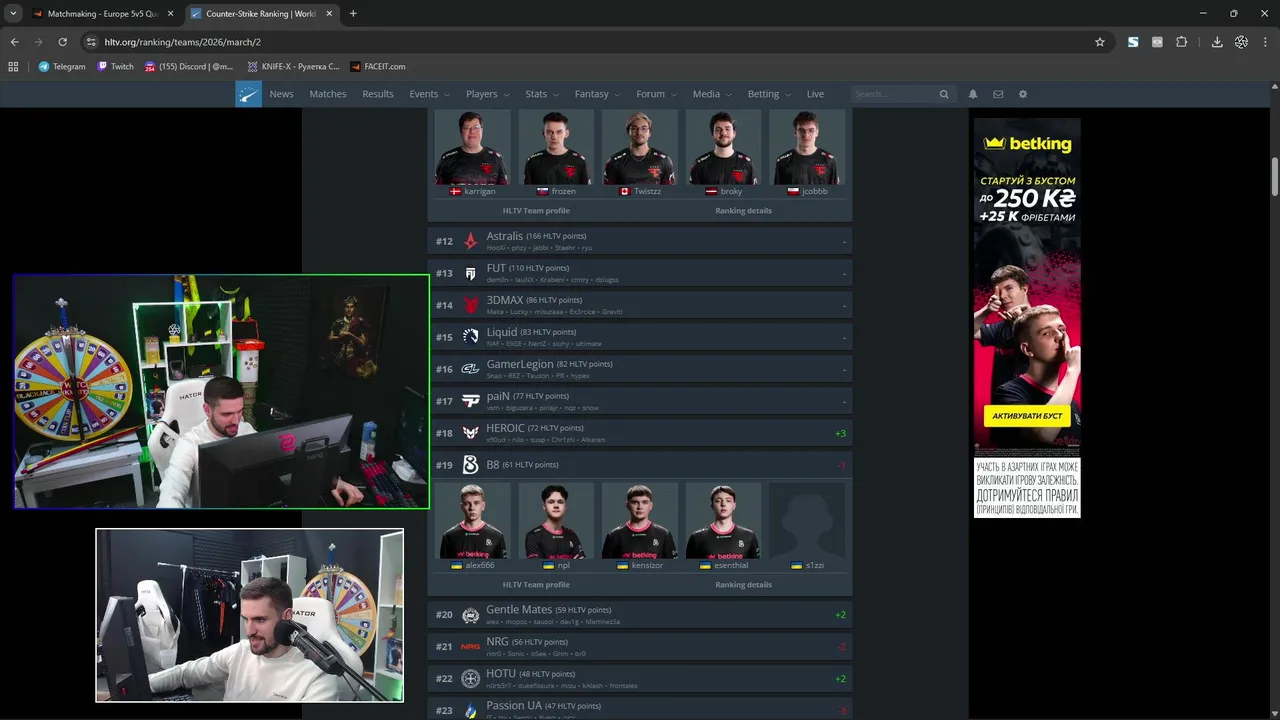
Task: Click the betking ad button
Action: tap(1026, 415)
